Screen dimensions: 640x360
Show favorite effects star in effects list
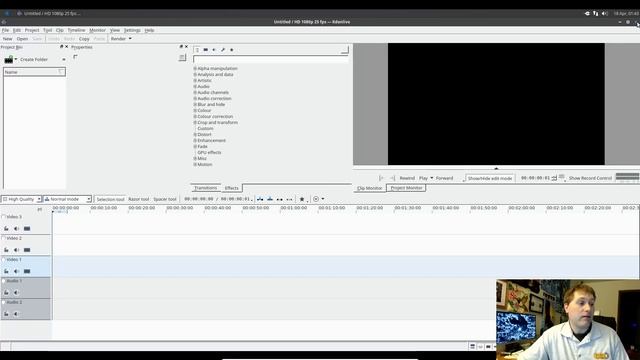click(231, 50)
